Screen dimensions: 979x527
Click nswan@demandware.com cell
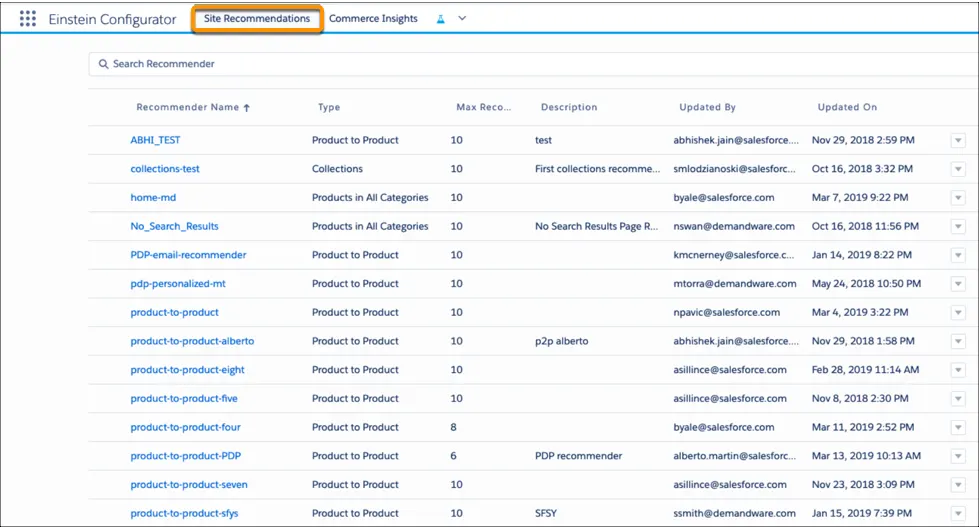coord(734,226)
